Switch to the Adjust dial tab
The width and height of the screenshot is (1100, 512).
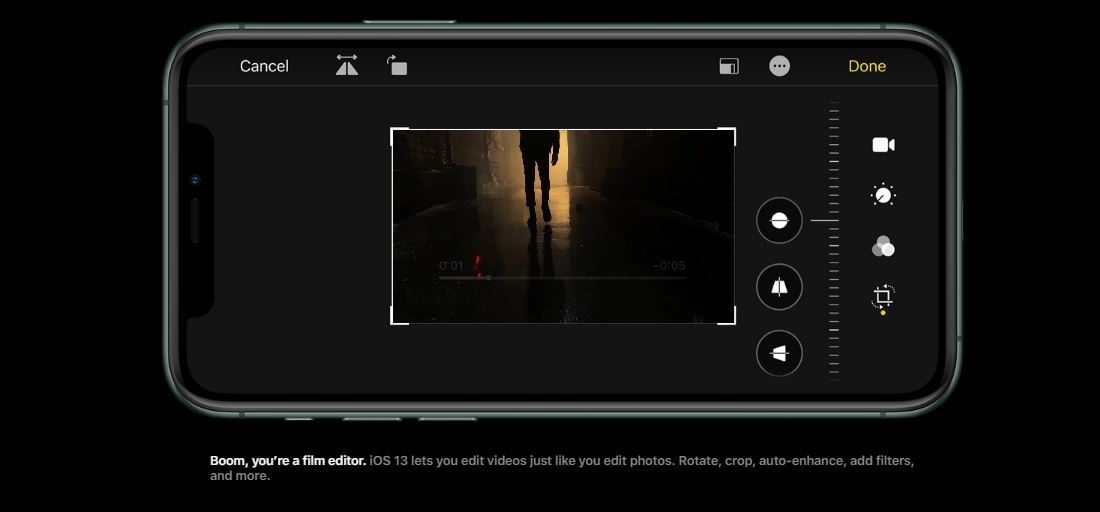(883, 195)
